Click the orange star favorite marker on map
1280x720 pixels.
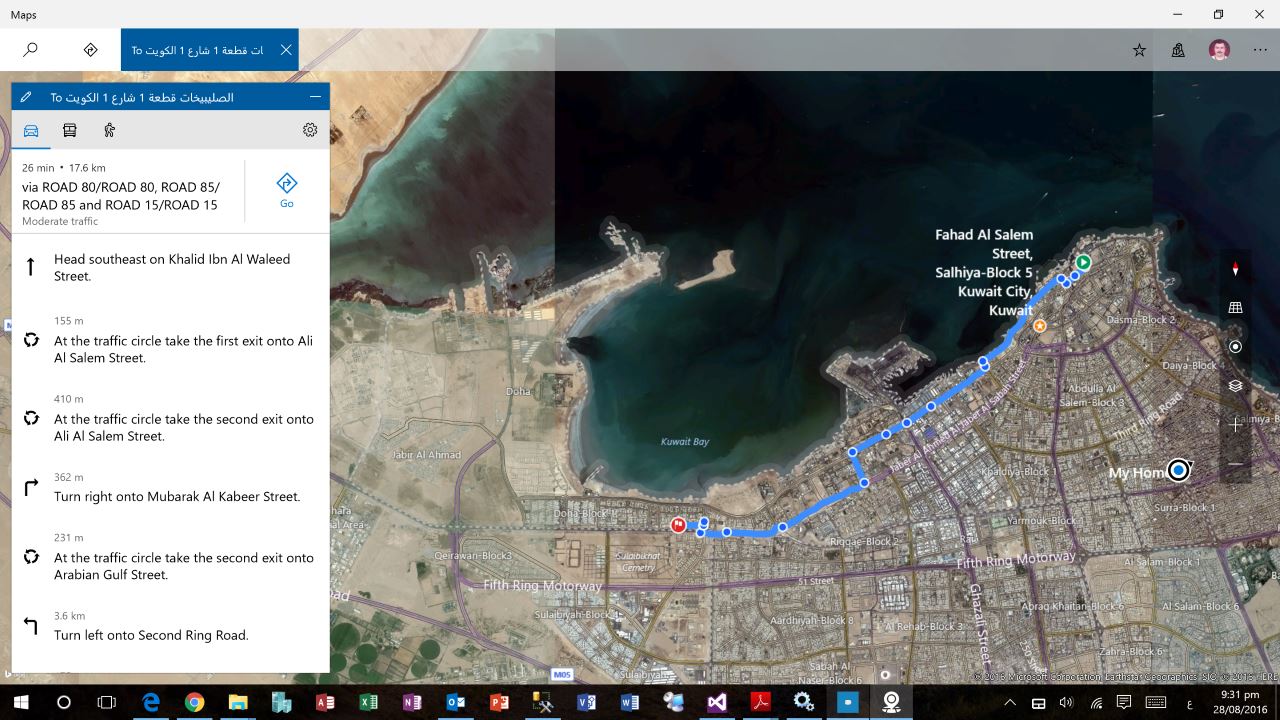click(x=1040, y=326)
